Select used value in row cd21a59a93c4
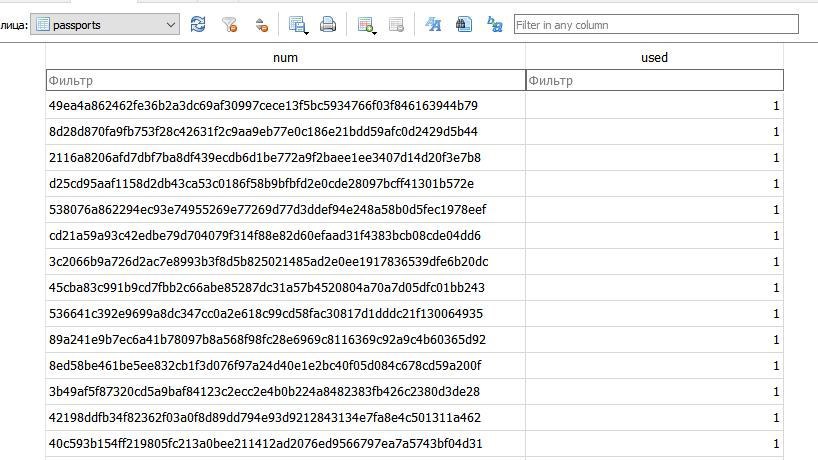Image resolution: width=818 pixels, height=460 pixels. pos(654,236)
